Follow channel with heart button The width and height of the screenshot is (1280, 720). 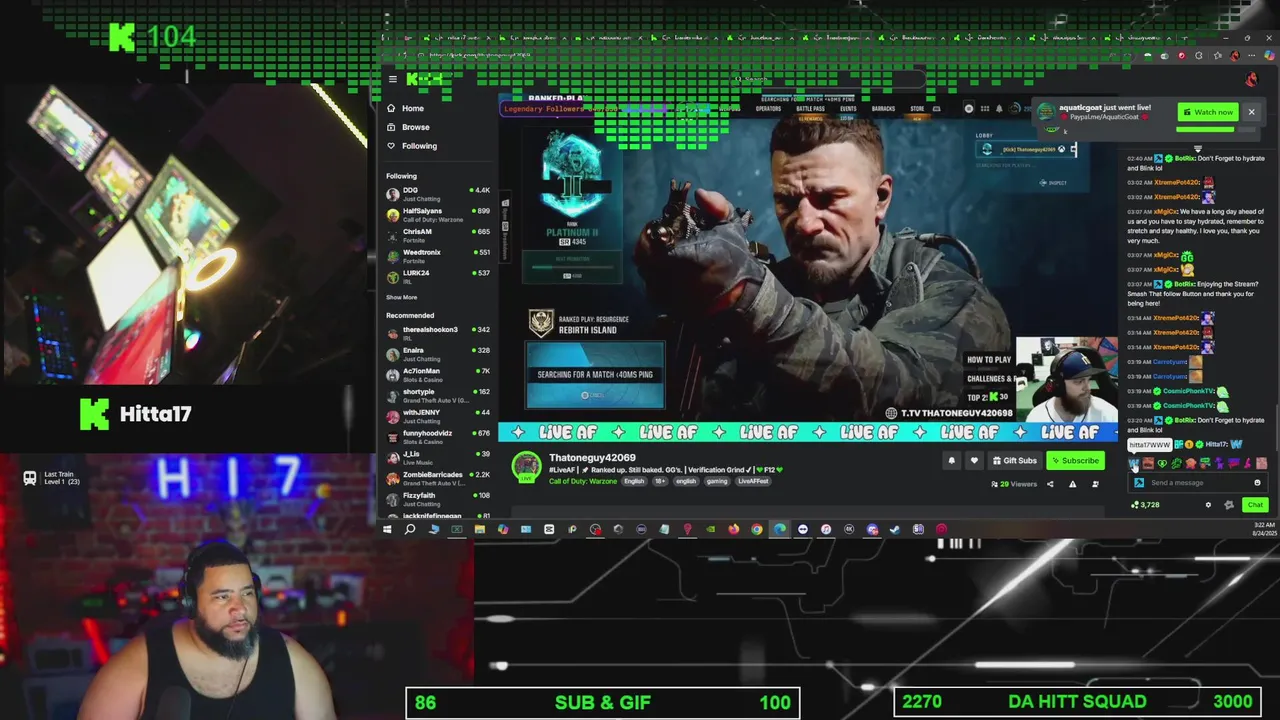point(973,461)
